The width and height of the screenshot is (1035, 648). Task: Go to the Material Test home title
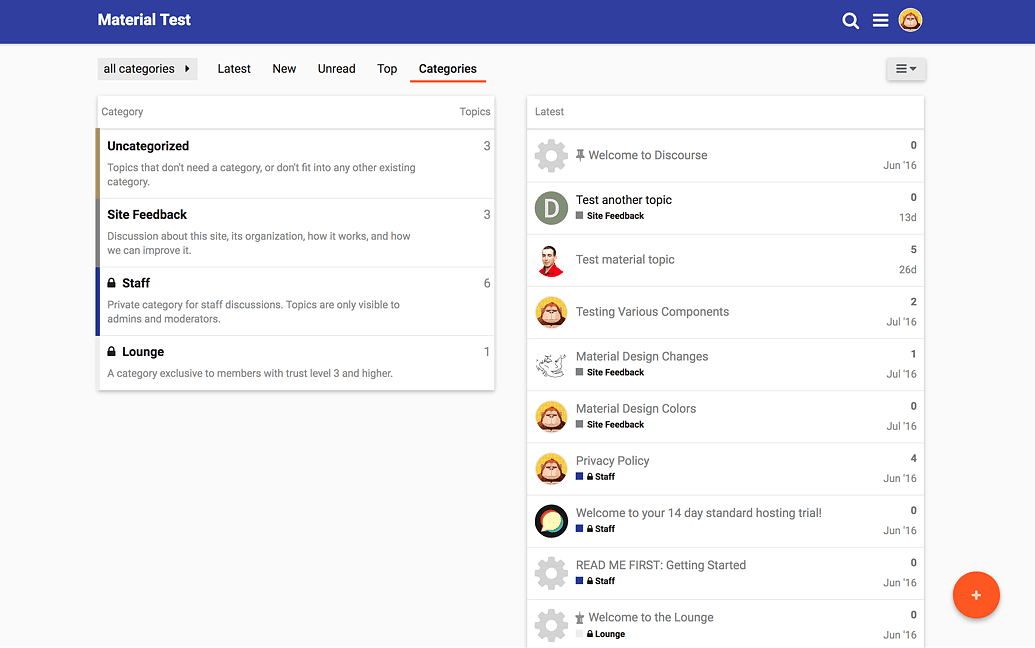[144, 20]
